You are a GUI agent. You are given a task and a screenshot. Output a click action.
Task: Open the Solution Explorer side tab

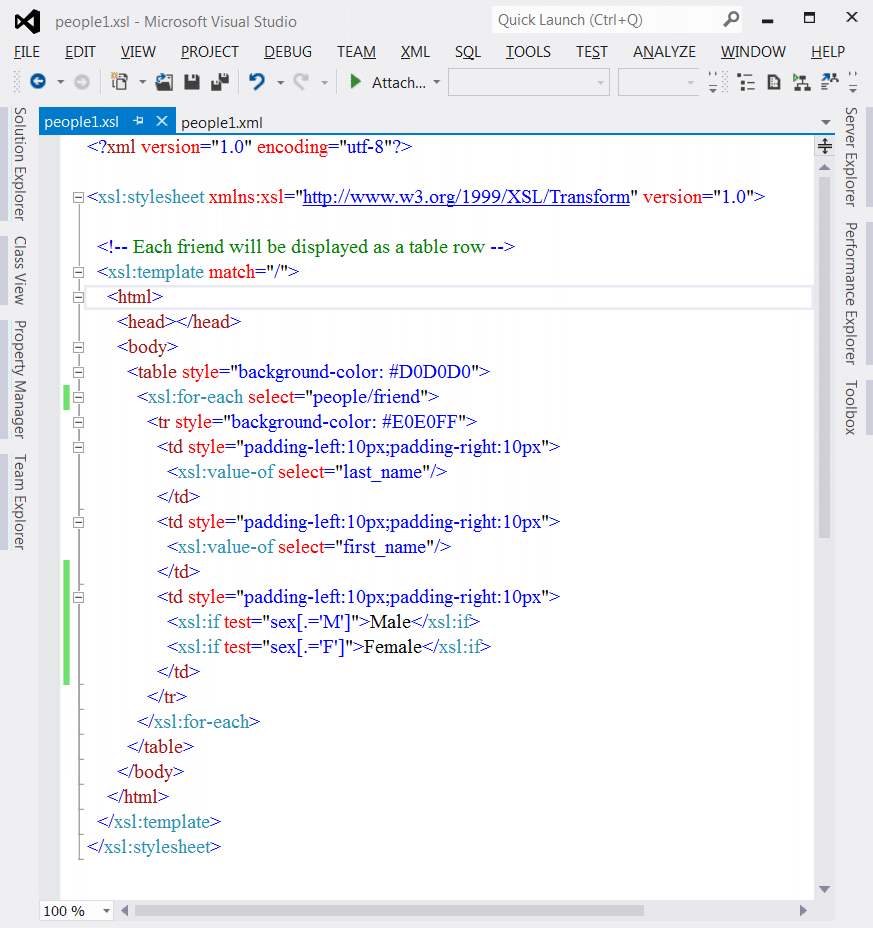coord(19,164)
